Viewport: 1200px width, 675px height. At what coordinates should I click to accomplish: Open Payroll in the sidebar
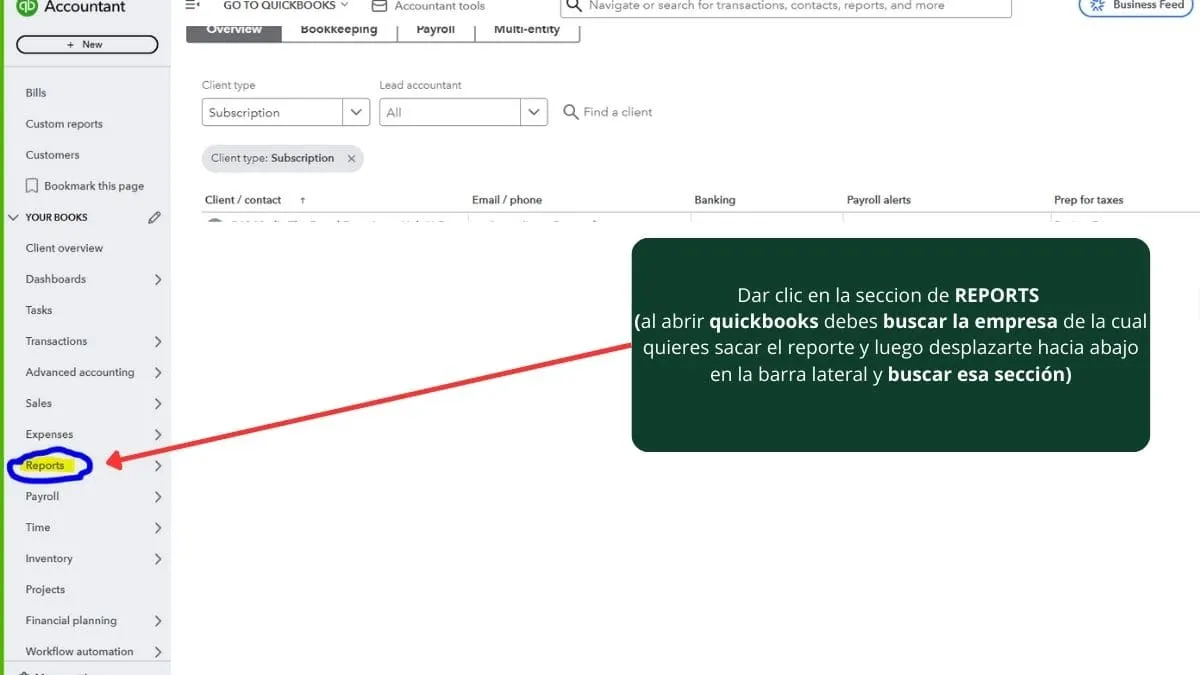click(42, 496)
